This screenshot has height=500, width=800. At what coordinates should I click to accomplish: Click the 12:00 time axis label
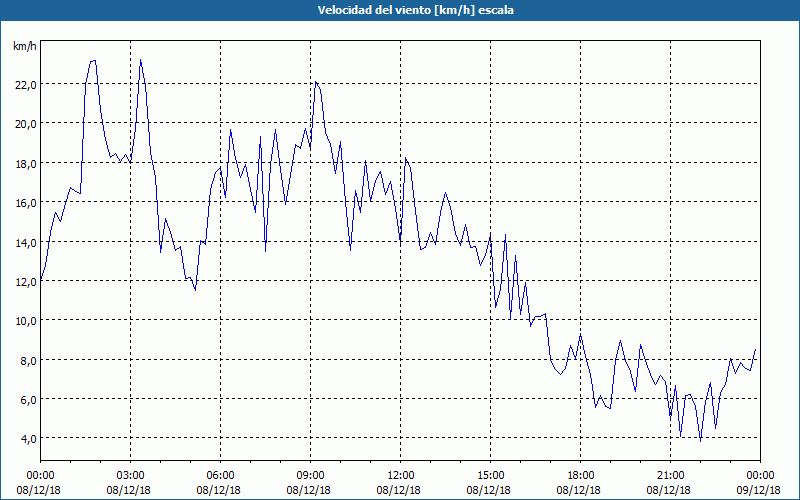point(401,476)
